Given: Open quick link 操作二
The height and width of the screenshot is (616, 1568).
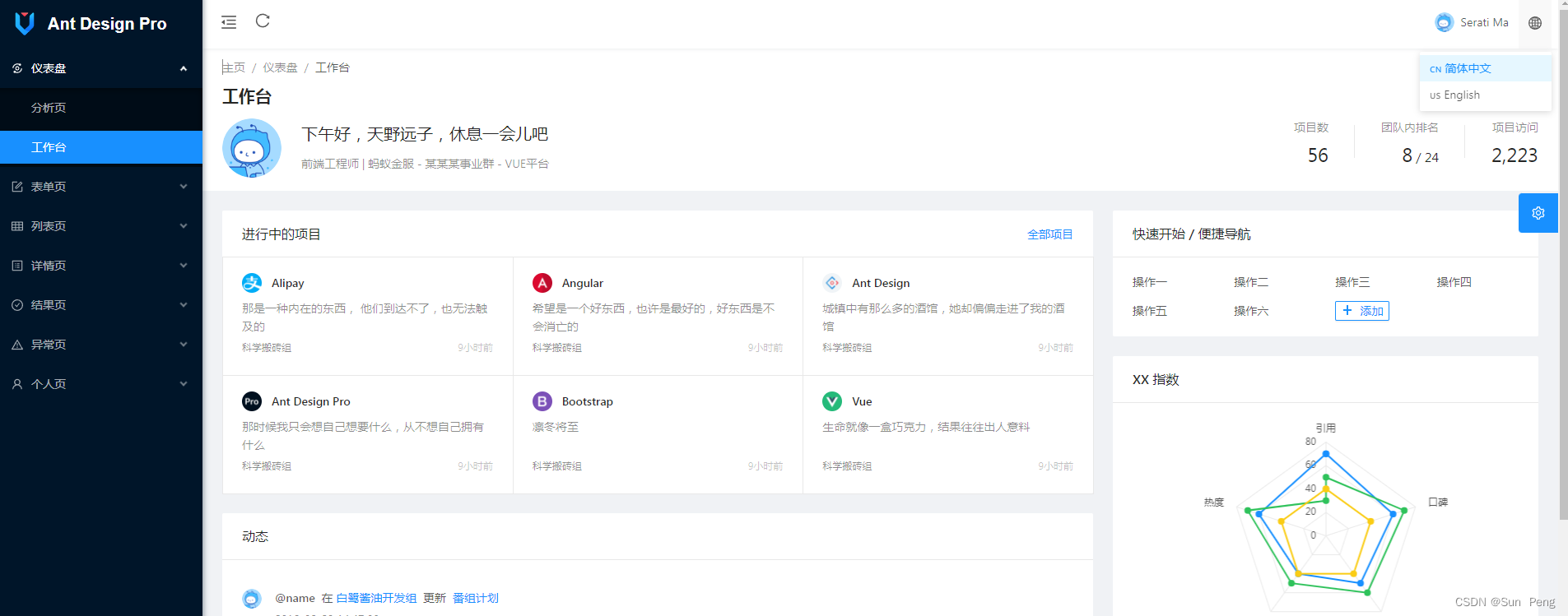Looking at the screenshot, I should click(1251, 282).
